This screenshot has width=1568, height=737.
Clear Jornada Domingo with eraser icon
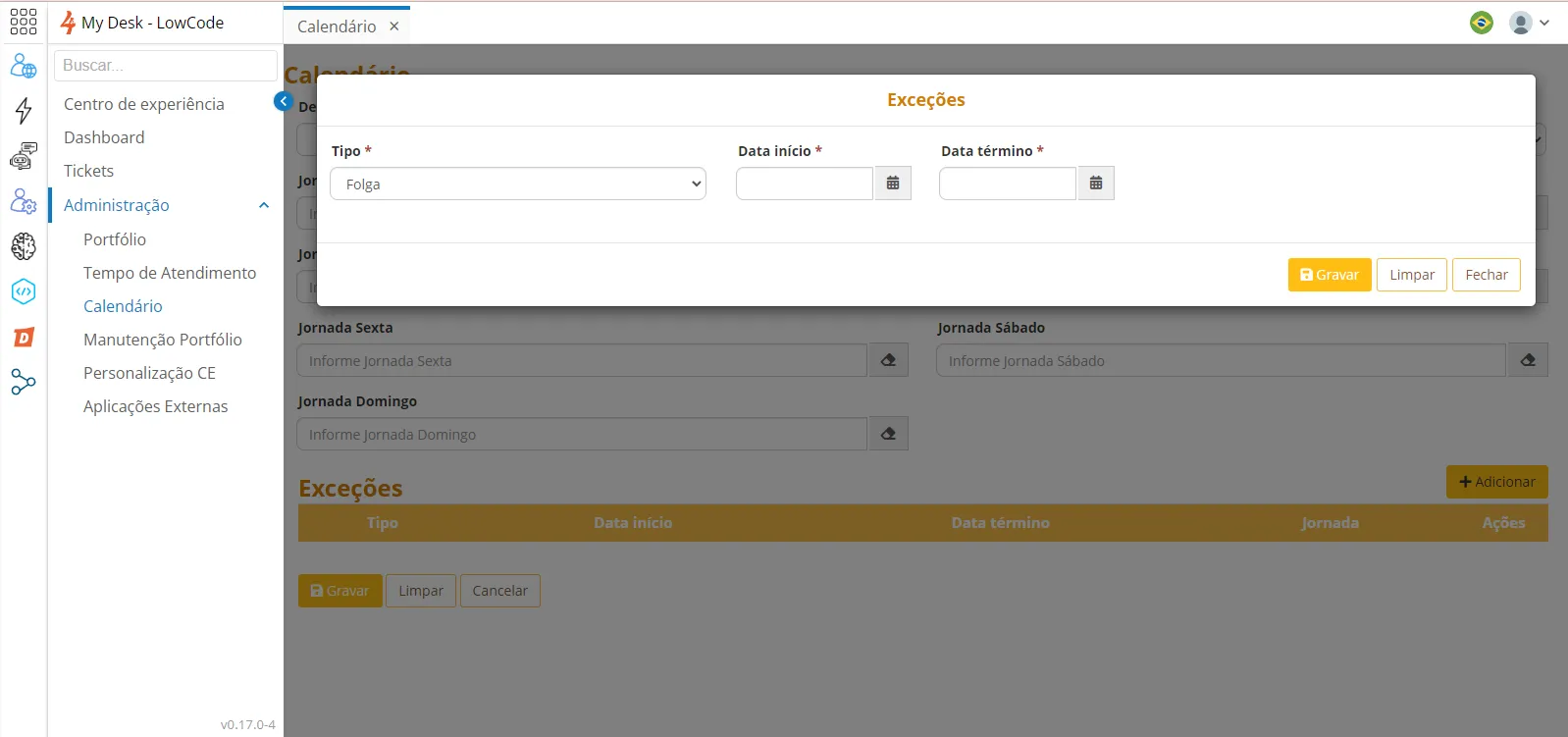click(x=888, y=434)
